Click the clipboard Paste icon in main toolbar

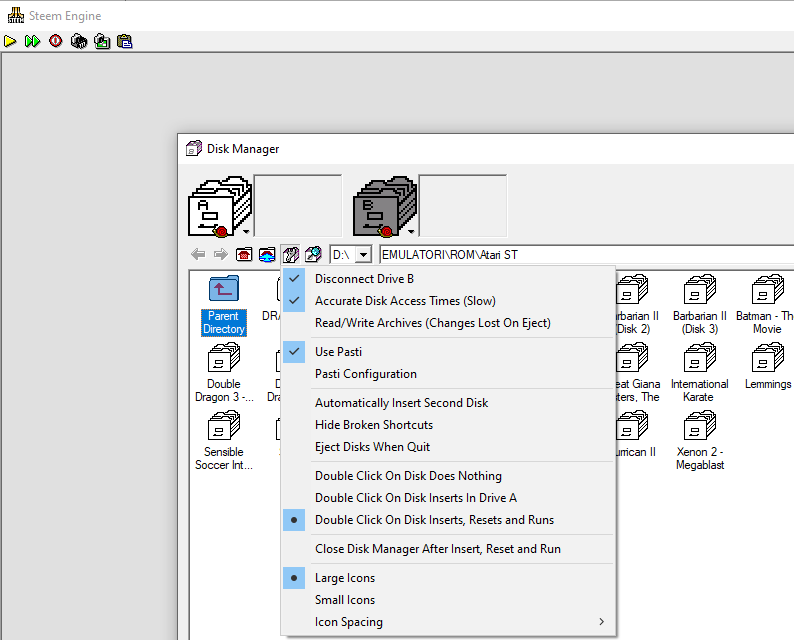point(125,41)
